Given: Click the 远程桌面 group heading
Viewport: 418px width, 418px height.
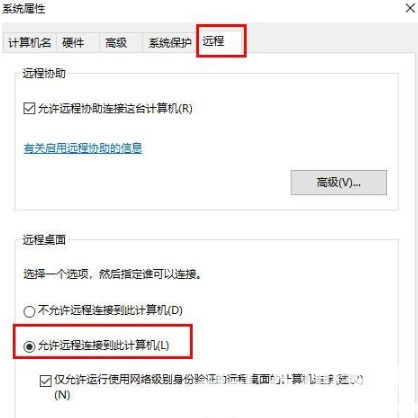Looking at the screenshot, I should pos(44,240).
